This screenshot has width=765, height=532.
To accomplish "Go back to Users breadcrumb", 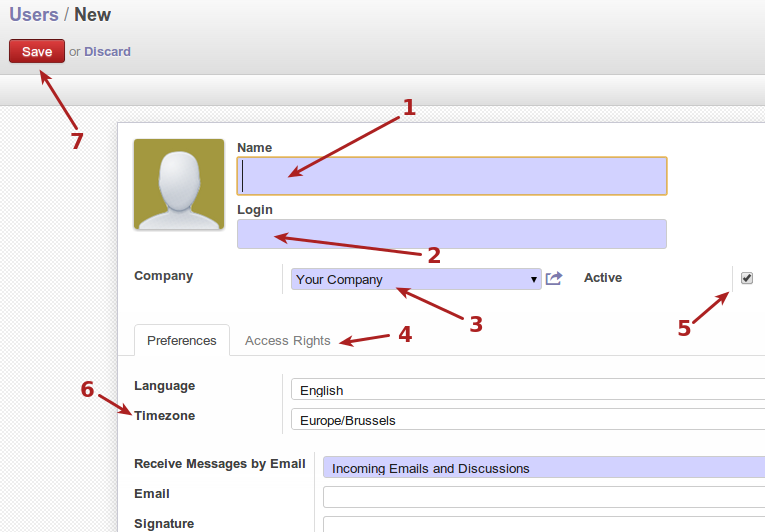I will 34,15.
